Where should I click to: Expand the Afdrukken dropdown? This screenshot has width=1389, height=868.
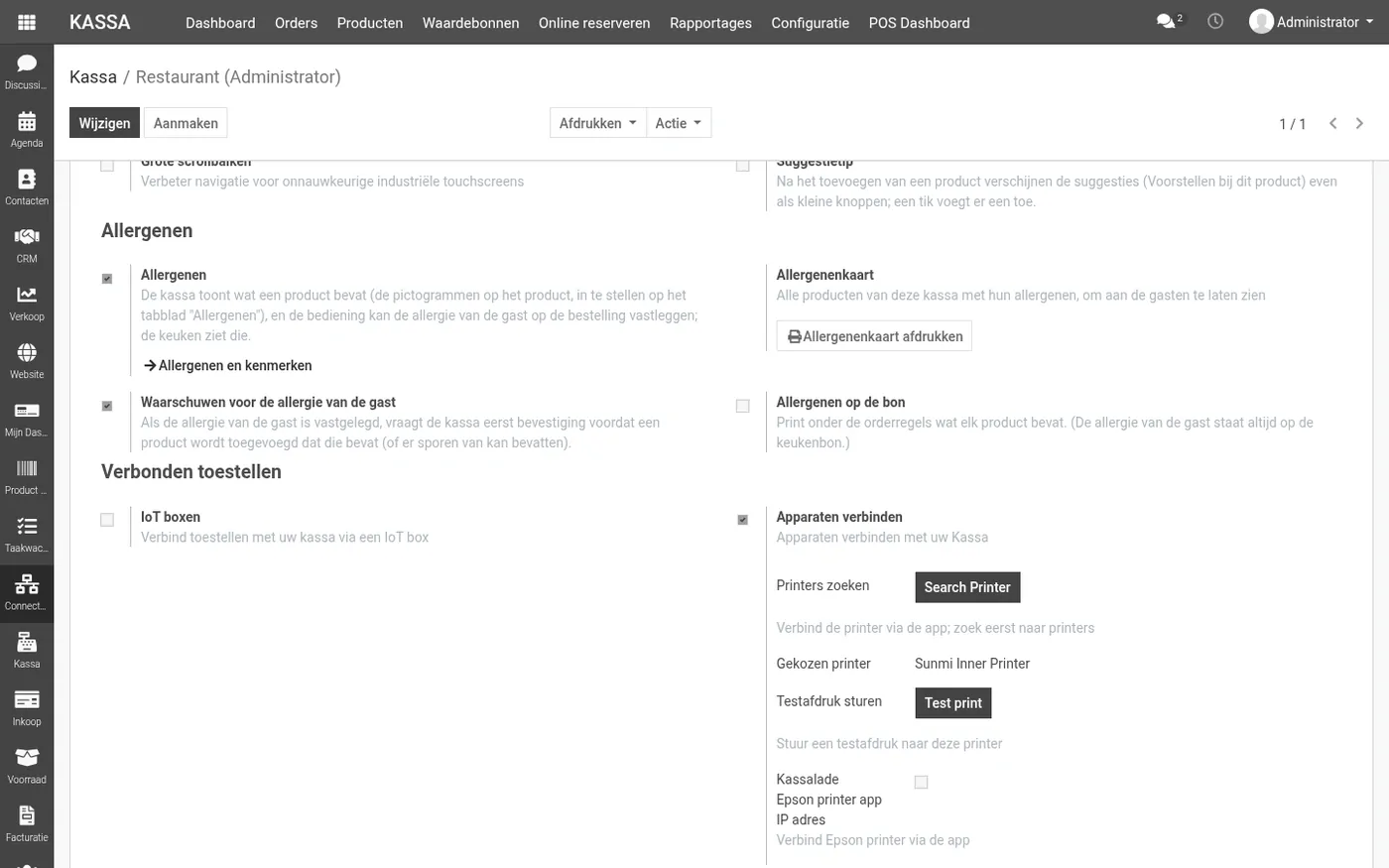(597, 123)
